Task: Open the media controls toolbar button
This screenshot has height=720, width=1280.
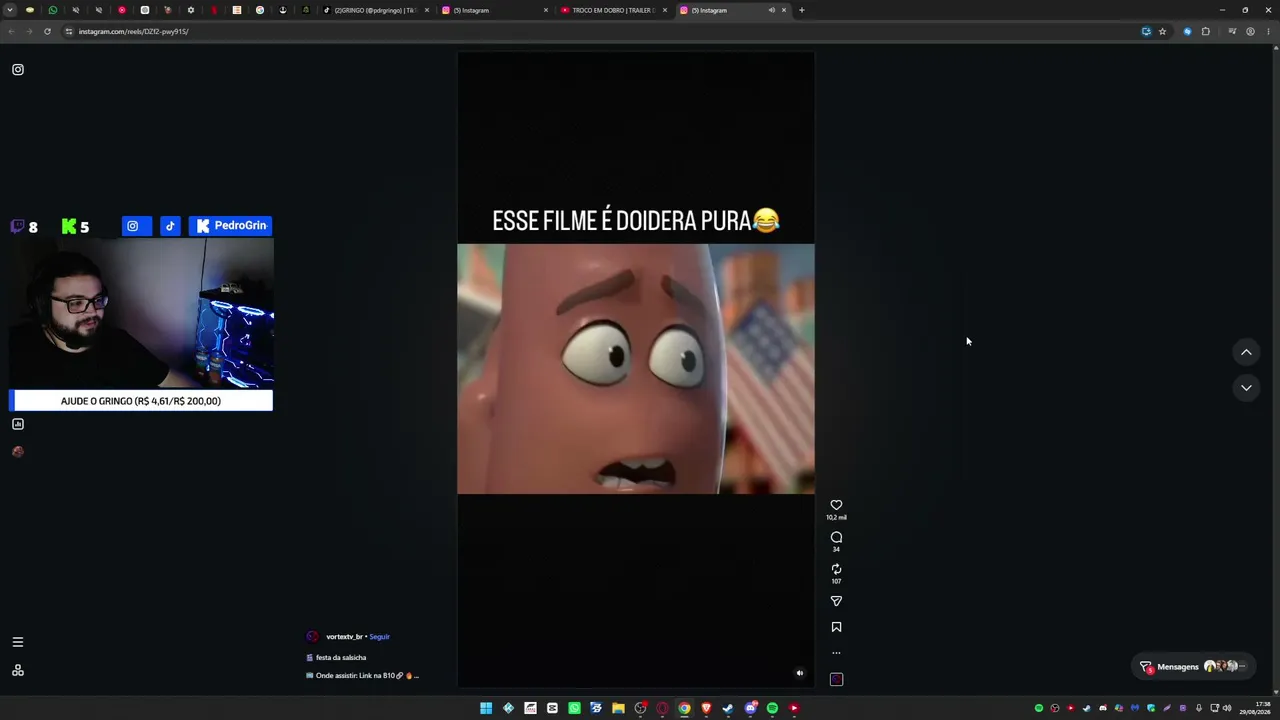Action: (1232, 31)
